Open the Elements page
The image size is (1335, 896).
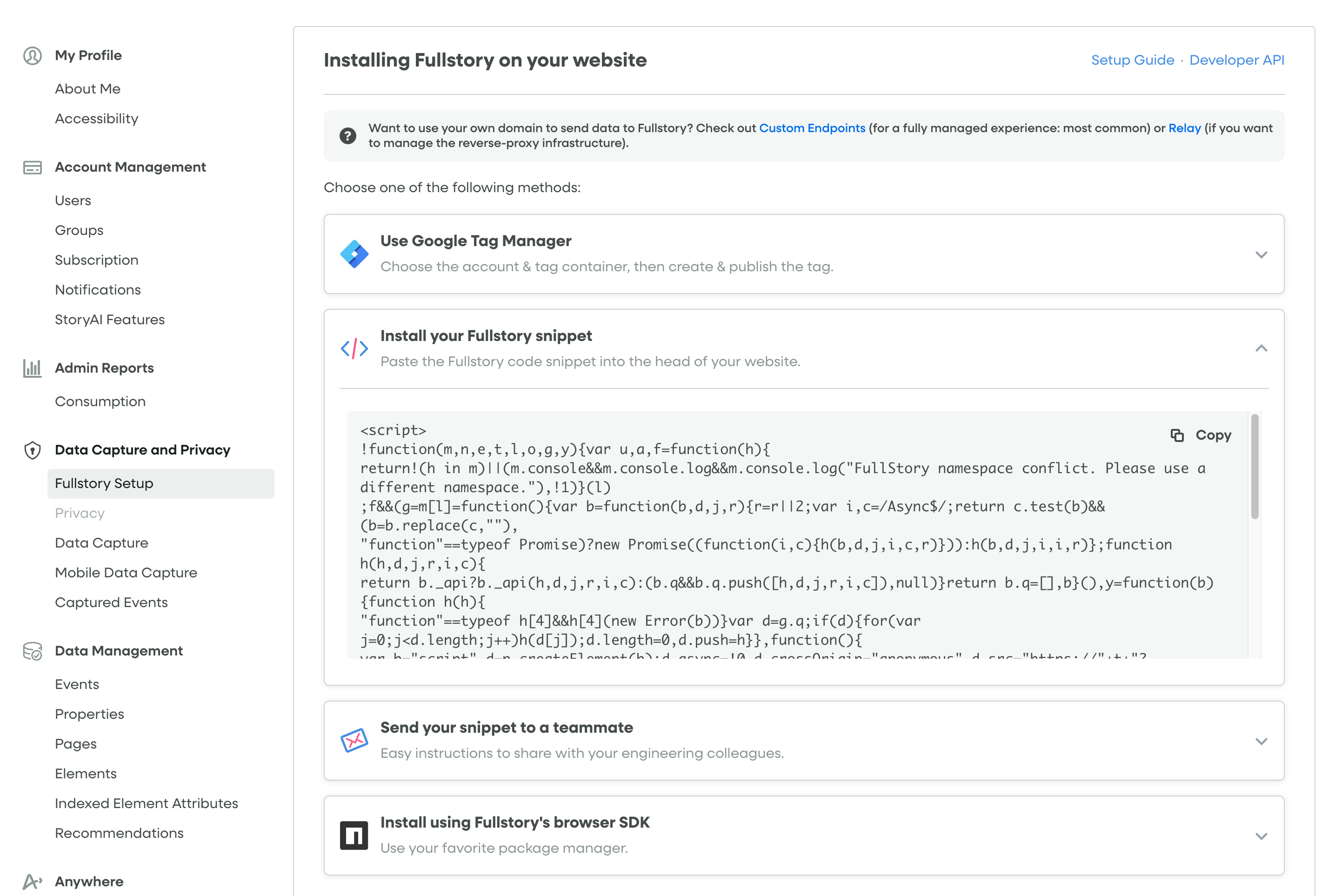(86, 774)
